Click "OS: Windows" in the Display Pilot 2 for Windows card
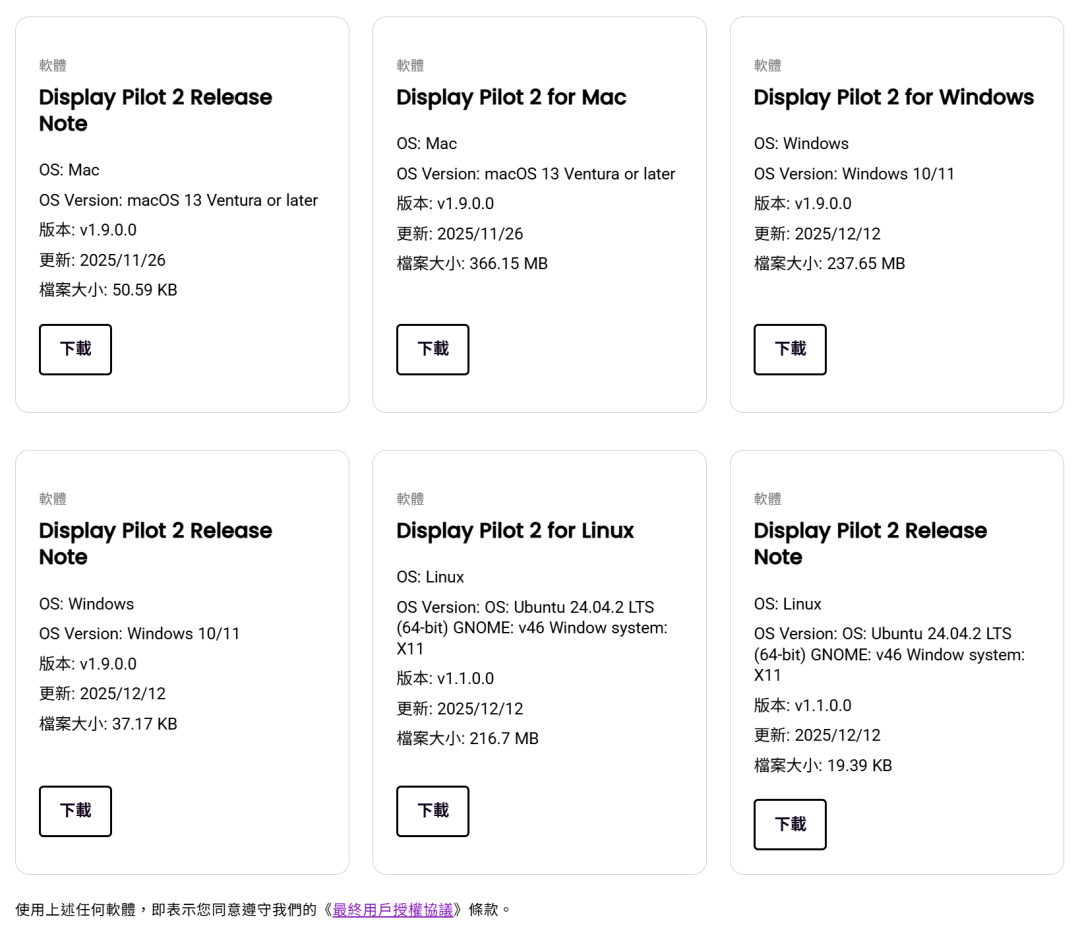The width and height of the screenshot is (1080, 942). 801,144
